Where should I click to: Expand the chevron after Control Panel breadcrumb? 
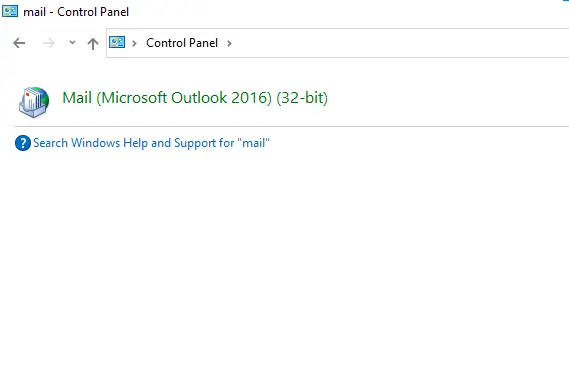pyautogui.click(x=229, y=43)
